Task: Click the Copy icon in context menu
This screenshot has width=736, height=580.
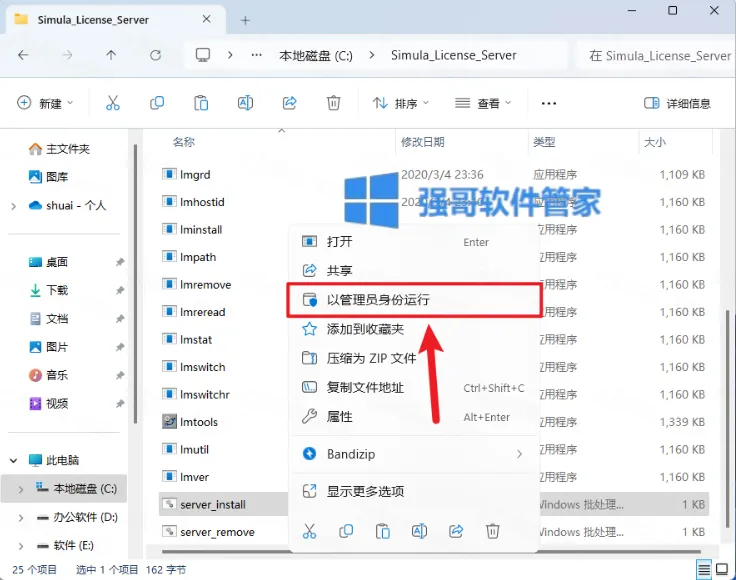Action: [346, 531]
